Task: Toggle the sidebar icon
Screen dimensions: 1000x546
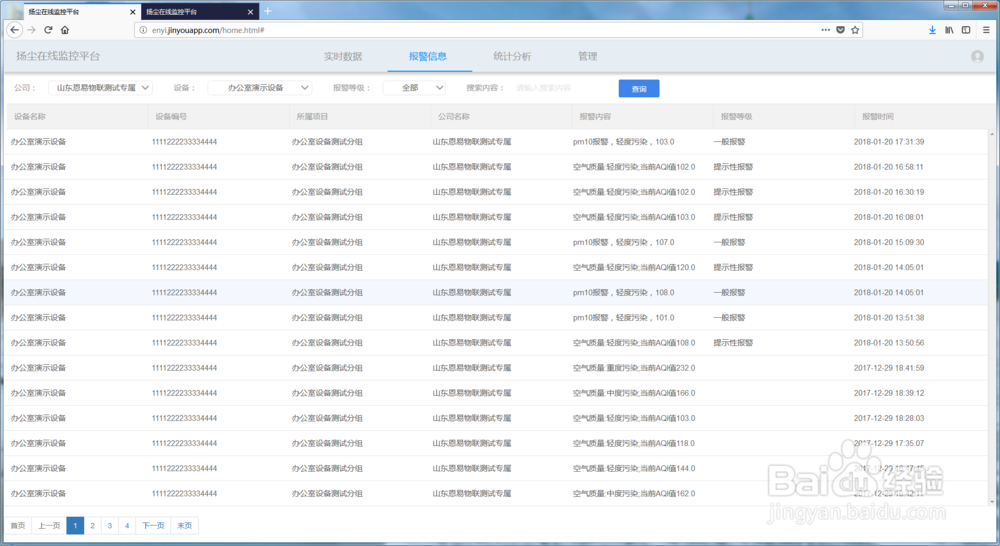Action: 966,30
